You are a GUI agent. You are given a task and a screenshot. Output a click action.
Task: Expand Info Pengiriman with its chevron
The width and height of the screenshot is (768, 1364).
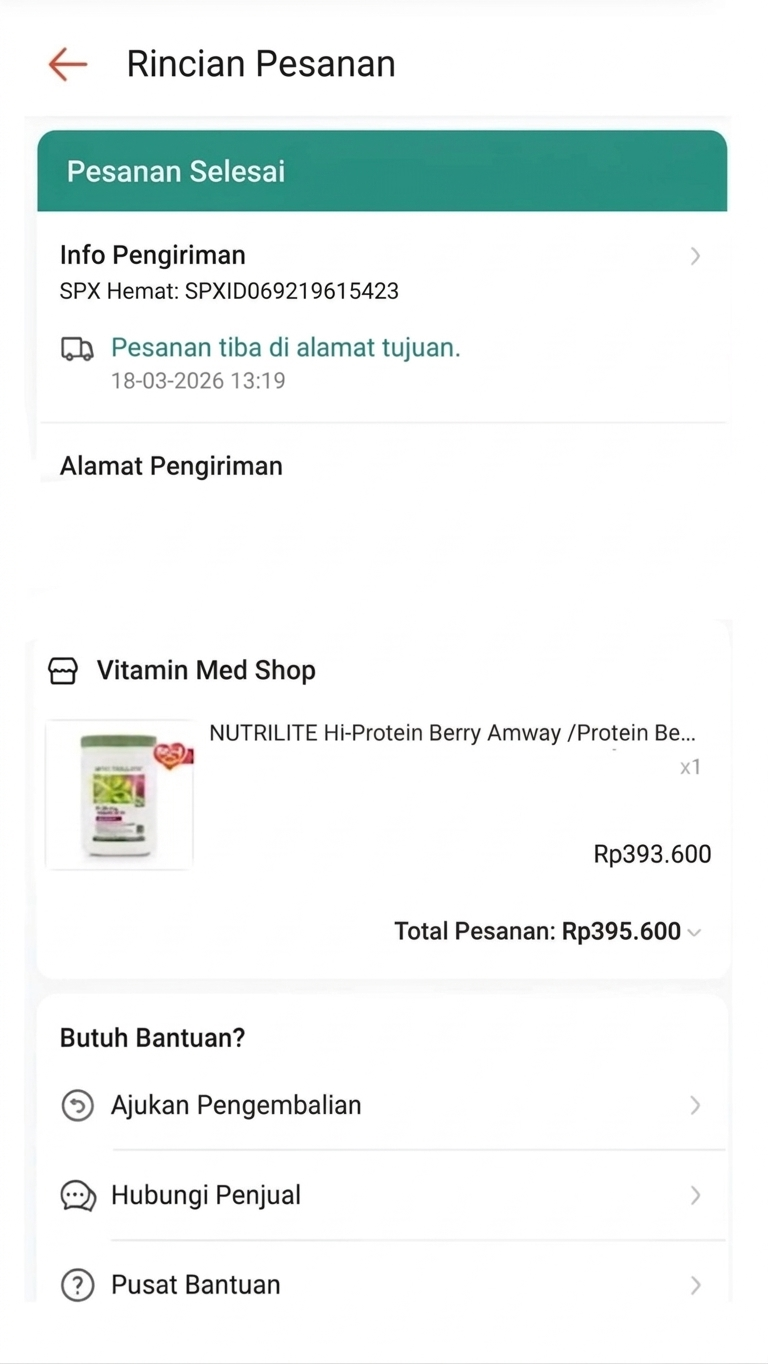click(x=695, y=257)
